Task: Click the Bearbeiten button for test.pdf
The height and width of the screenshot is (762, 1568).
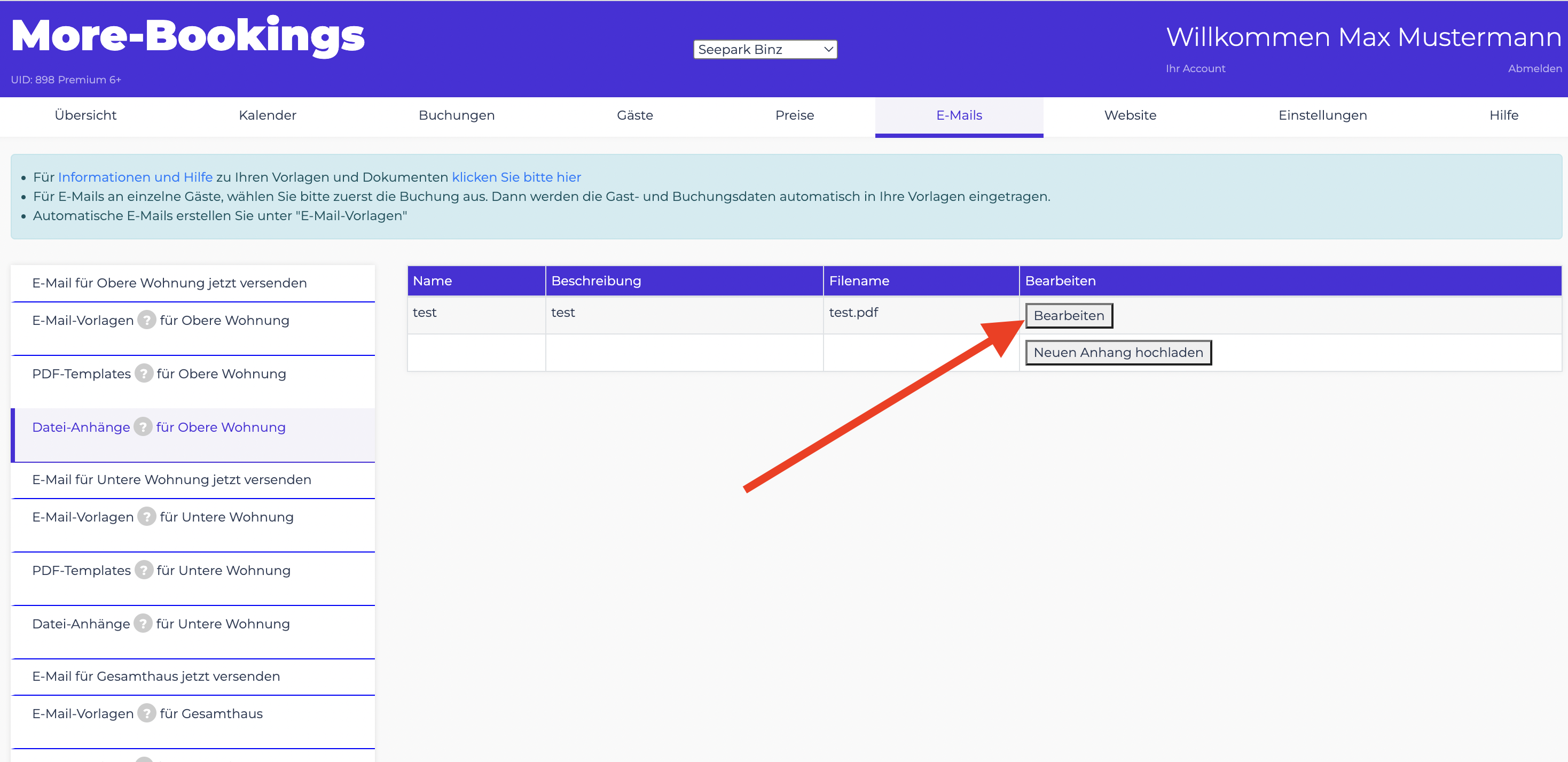Action: point(1069,315)
